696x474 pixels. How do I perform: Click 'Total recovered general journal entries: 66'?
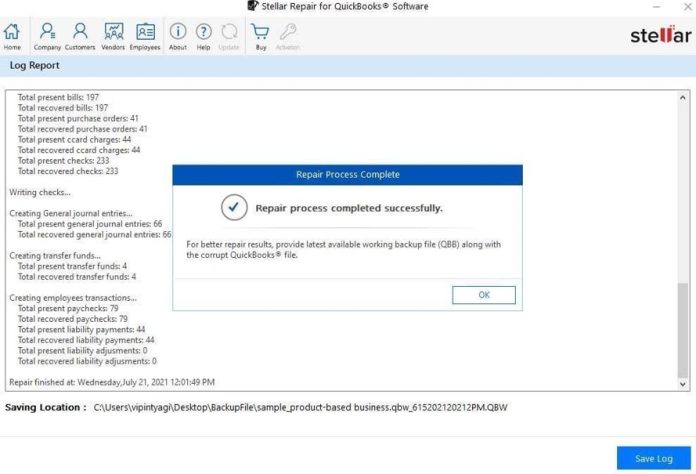click(x=95, y=235)
